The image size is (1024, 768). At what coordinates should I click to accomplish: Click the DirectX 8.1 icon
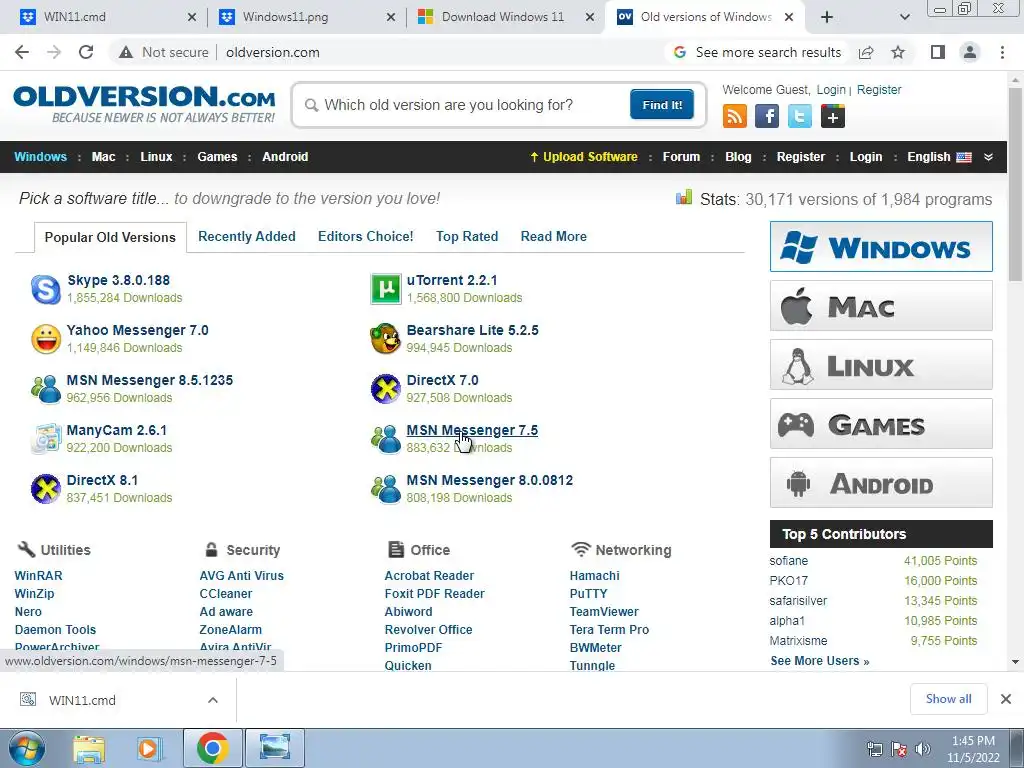pyautogui.click(x=46, y=489)
